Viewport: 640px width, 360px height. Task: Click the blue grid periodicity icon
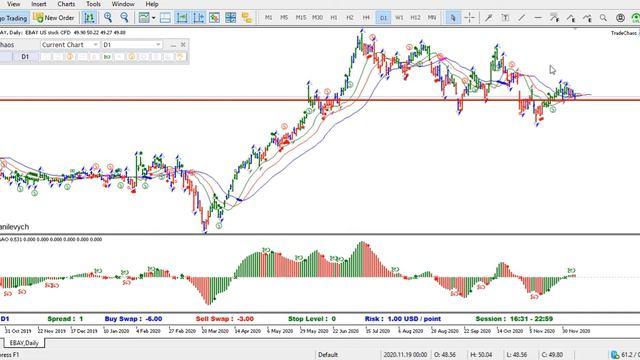[231, 18]
